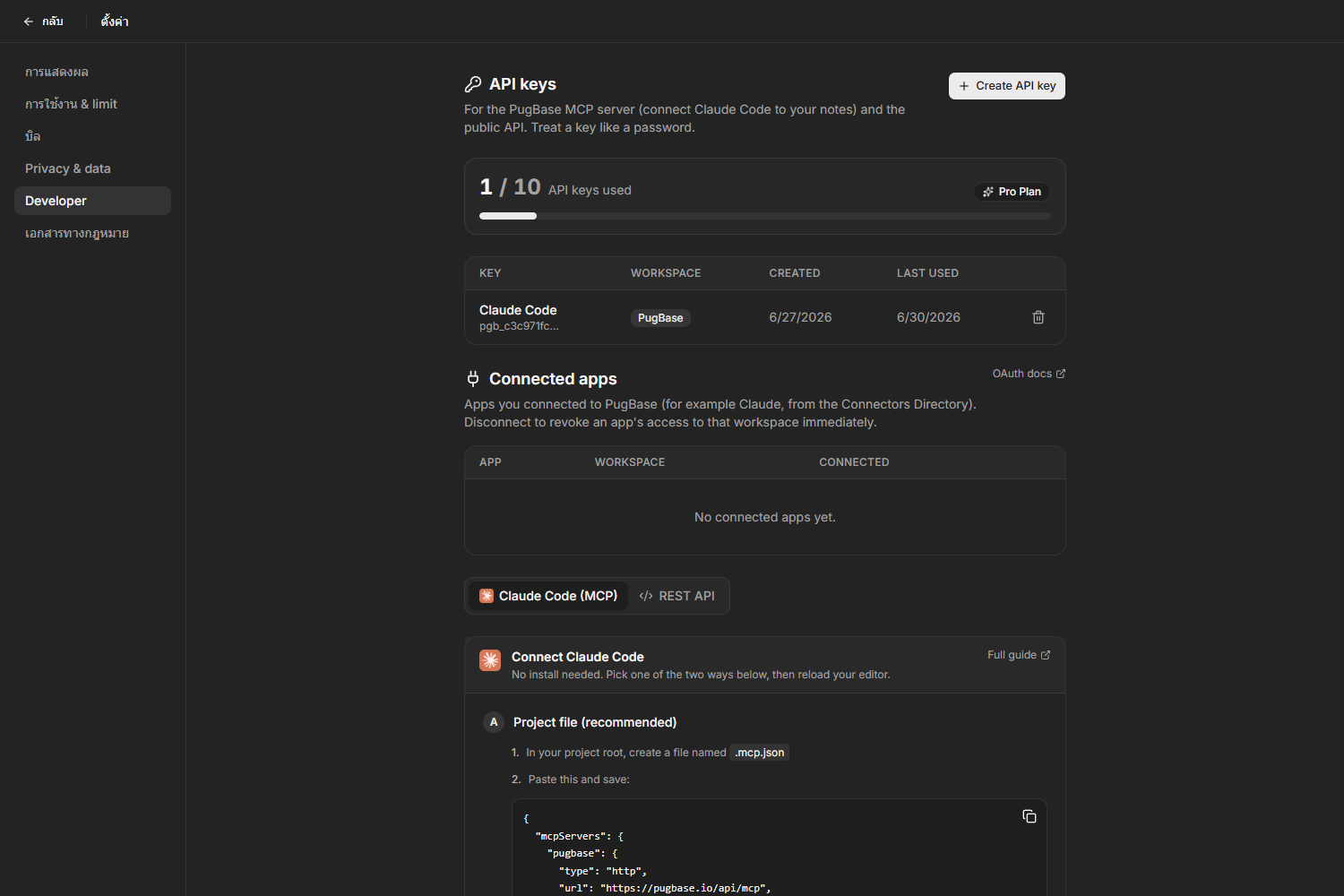The width and height of the screenshot is (1344, 896).
Task: Go back with กลับ button
Action: [x=43, y=22]
